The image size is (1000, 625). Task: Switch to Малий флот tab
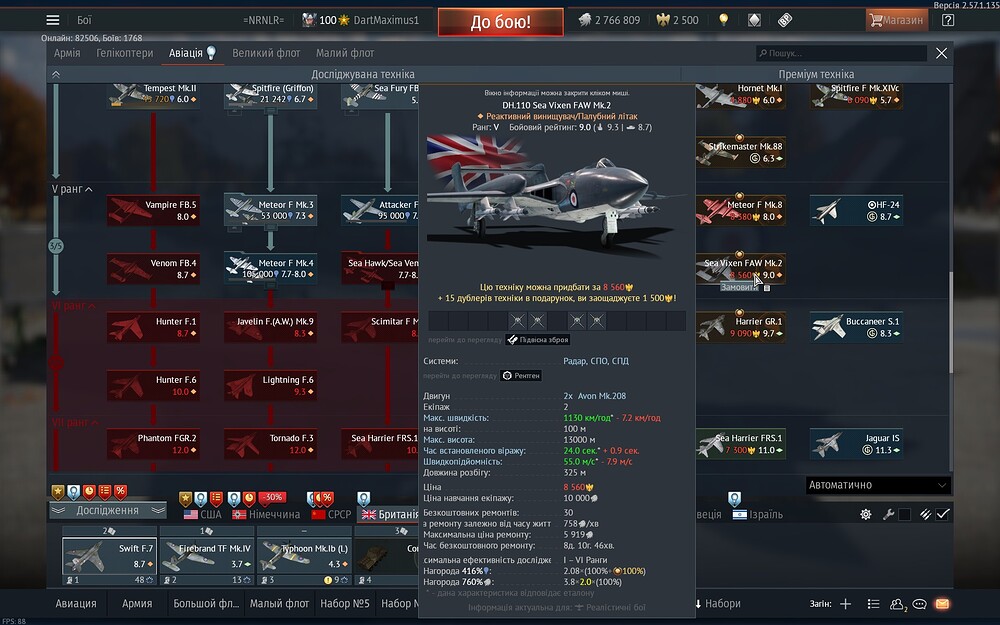coord(345,53)
